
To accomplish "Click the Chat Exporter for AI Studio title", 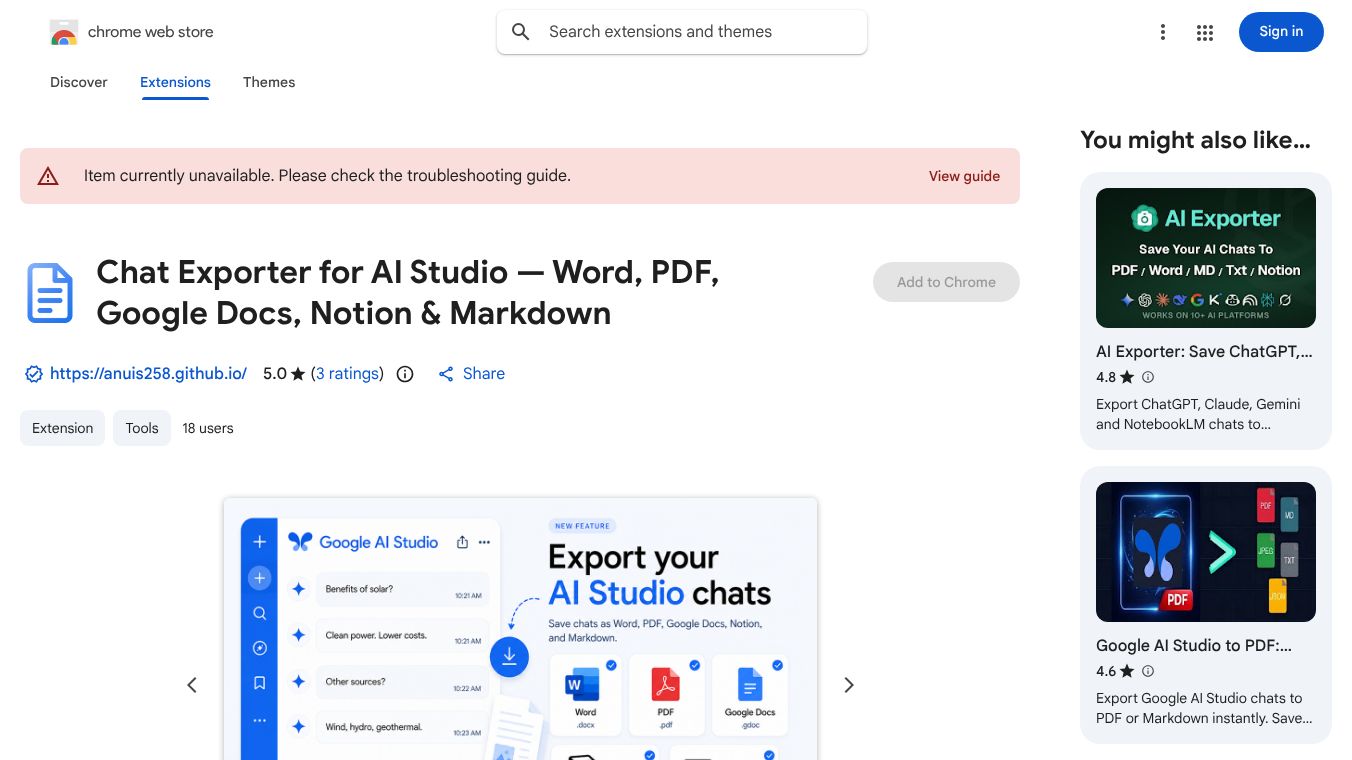I will pos(408,292).
